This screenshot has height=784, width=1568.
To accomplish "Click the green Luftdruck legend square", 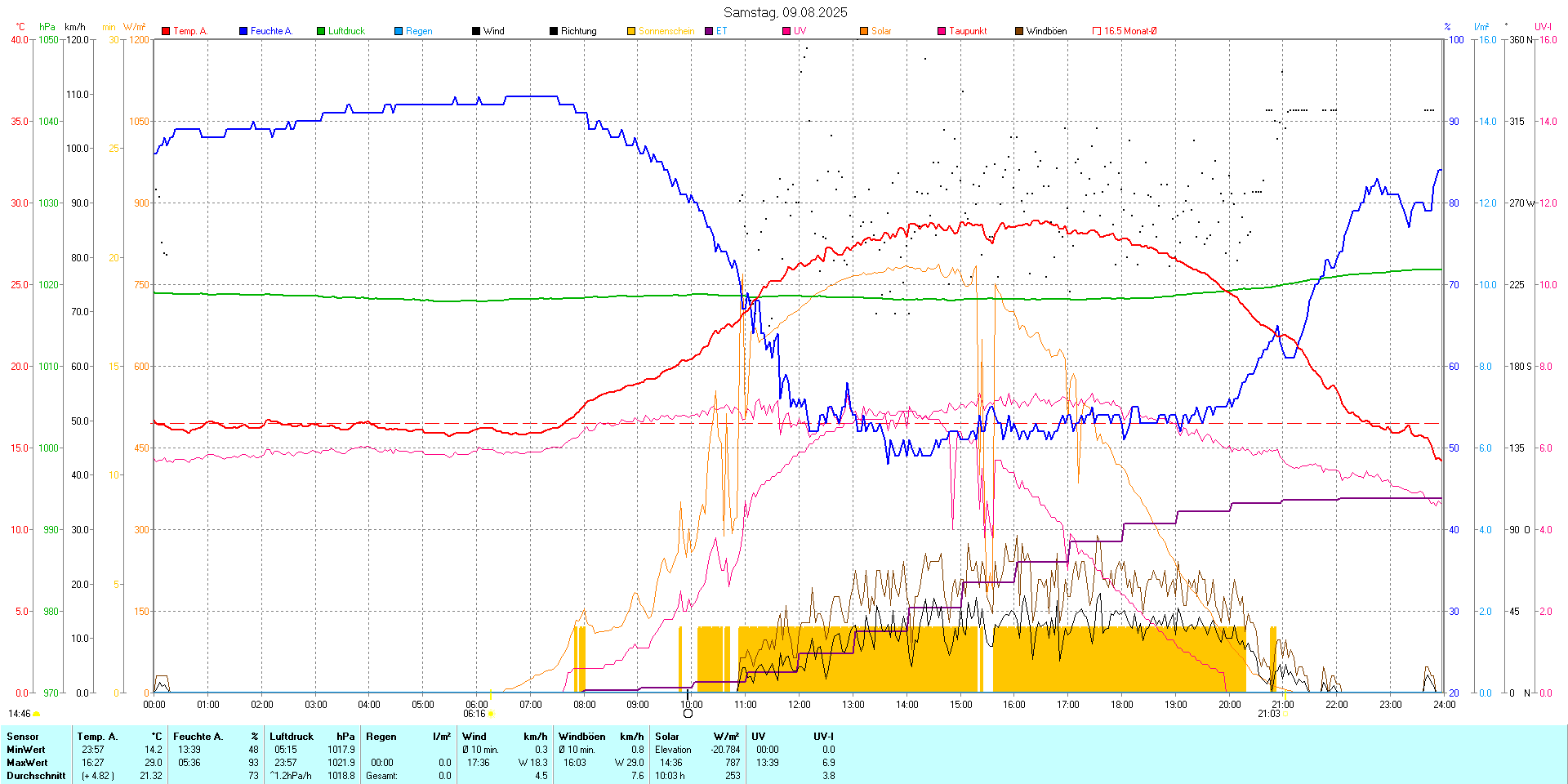I will tap(321, 31).
